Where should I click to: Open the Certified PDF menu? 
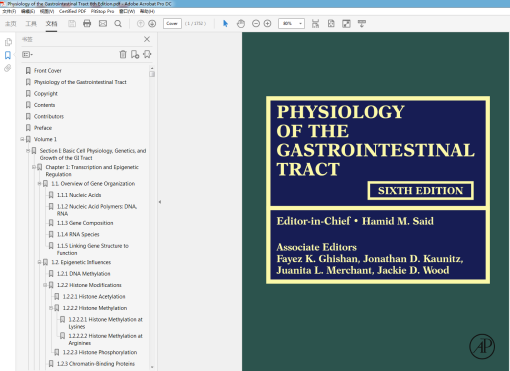click(x=72, y=11)
